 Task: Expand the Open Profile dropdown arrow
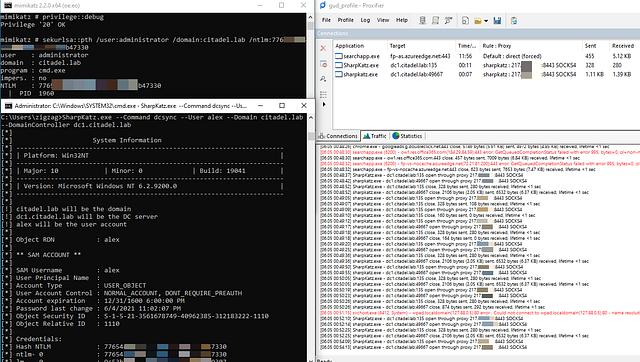[486, 21]
